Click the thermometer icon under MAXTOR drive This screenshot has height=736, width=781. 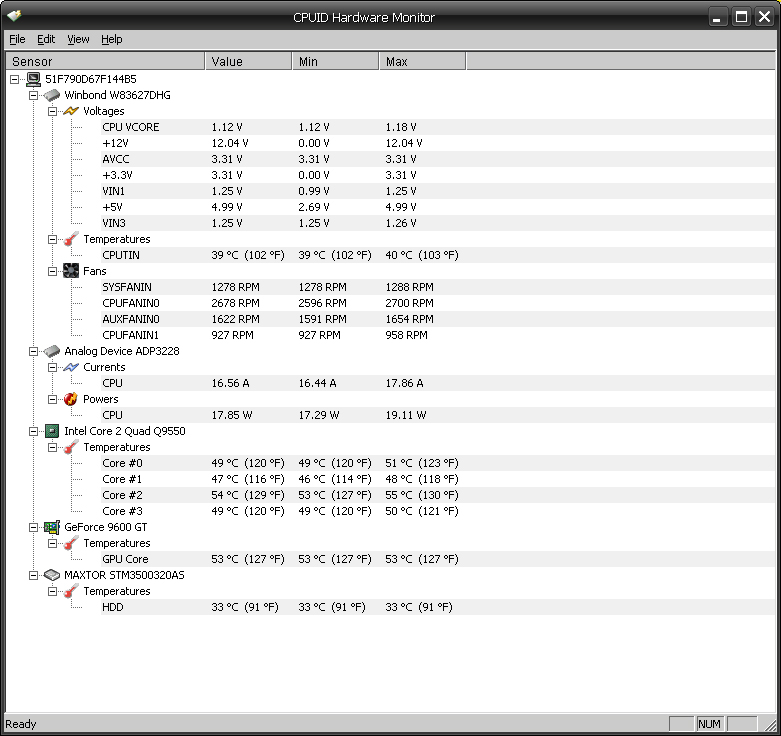pos(71,591)
